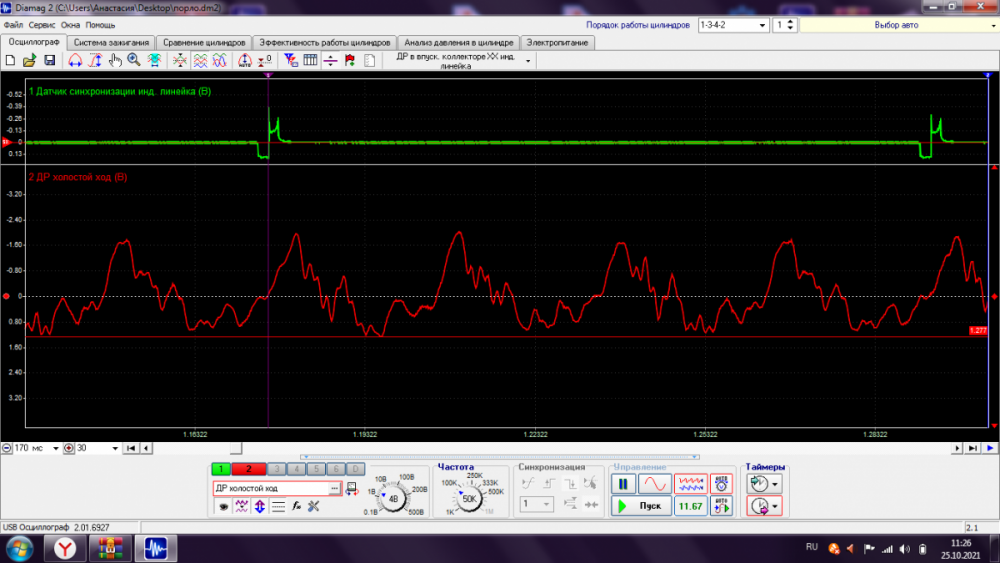Screen dimensions: 1000x563
Task: Open the ДР в впуск. коллекторе preset dropdown
Action: (x=528, y=61)
